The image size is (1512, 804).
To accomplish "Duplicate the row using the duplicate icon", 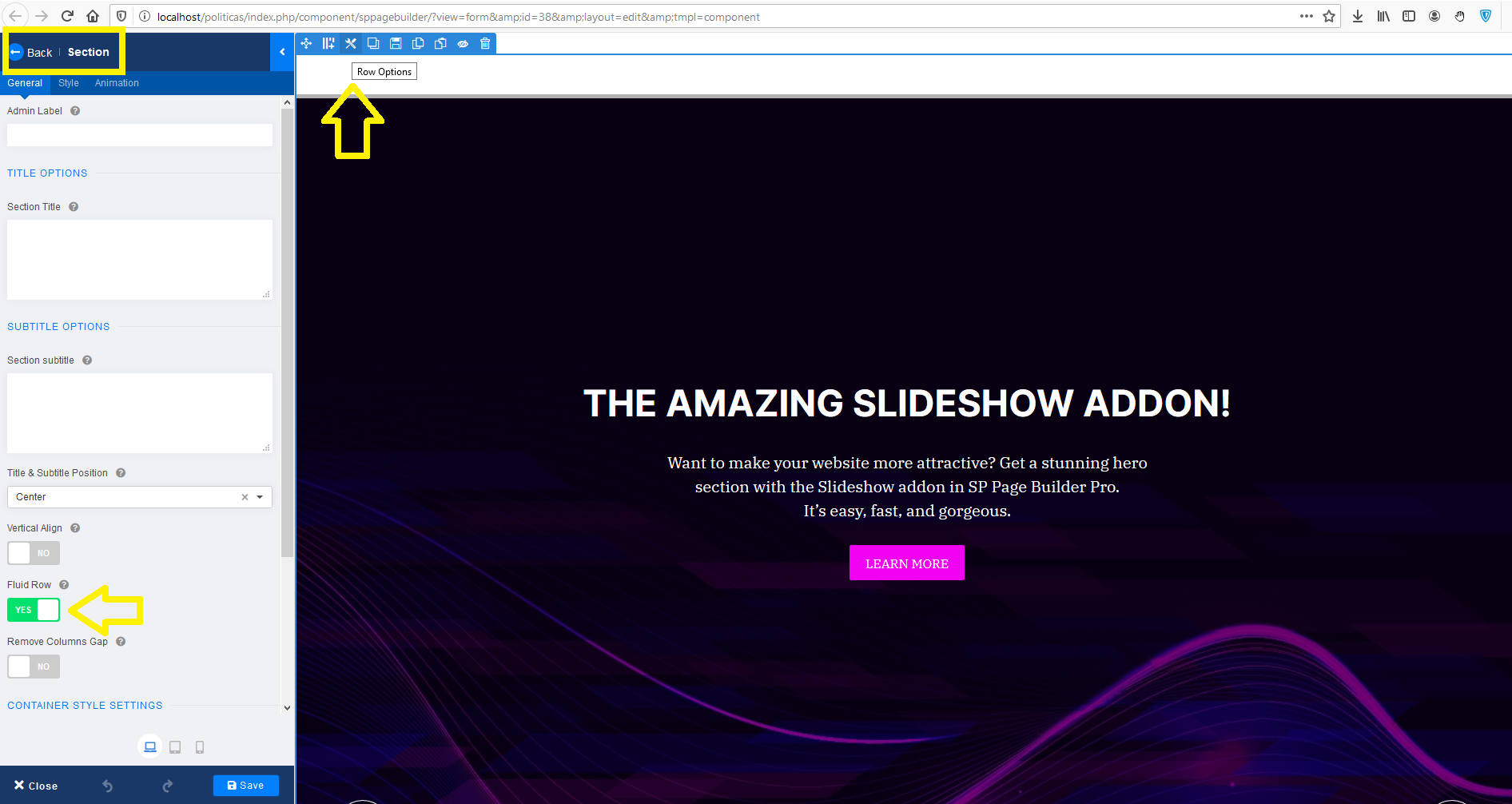I will click(373, 43).
